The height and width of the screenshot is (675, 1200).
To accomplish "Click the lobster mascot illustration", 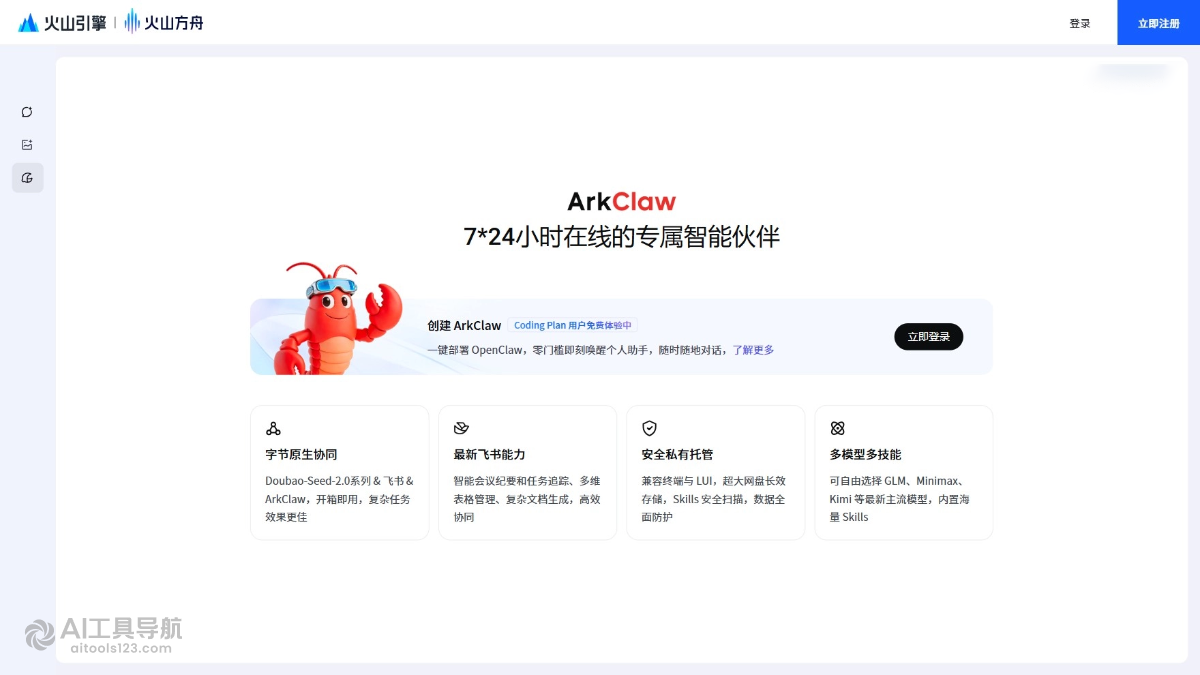I will click(x=336, y=319).
